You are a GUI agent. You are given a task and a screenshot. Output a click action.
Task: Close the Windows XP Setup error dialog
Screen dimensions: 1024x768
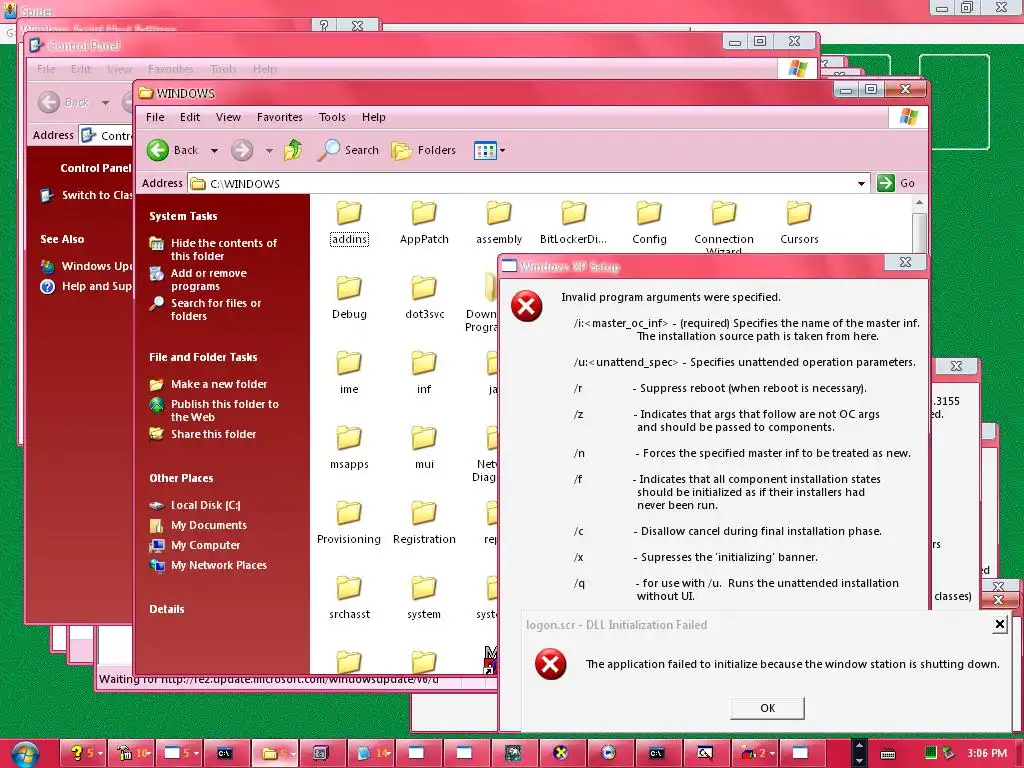coord(905,262)
